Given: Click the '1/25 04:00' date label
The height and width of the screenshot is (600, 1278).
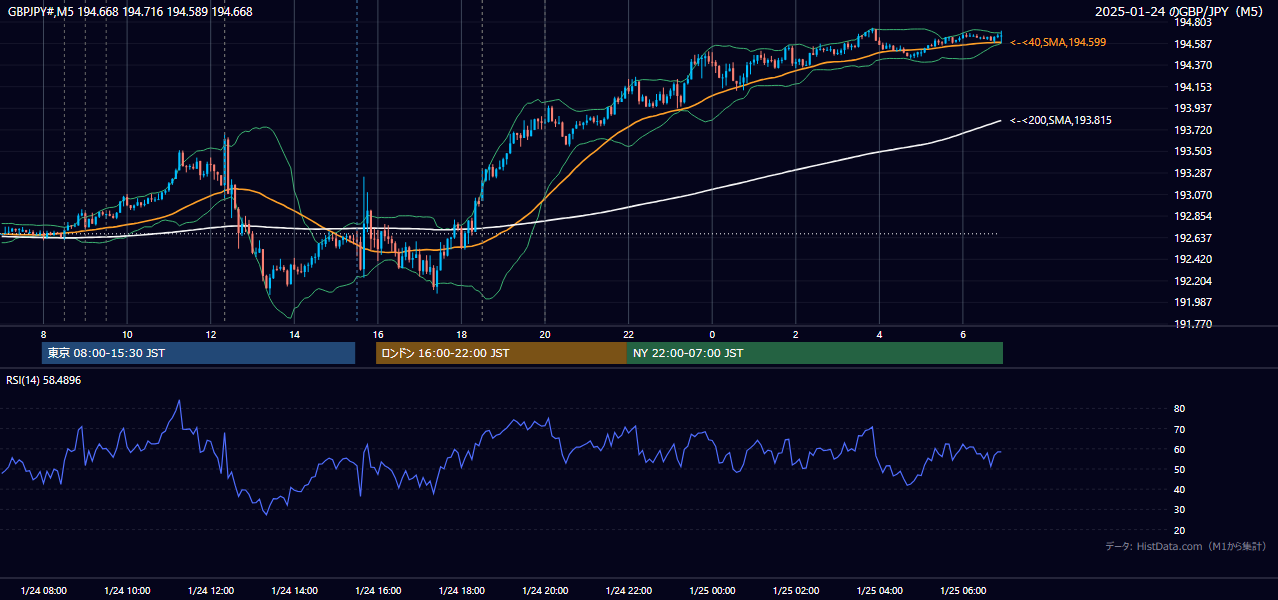Looking at the screenshot, I should 879,591.
